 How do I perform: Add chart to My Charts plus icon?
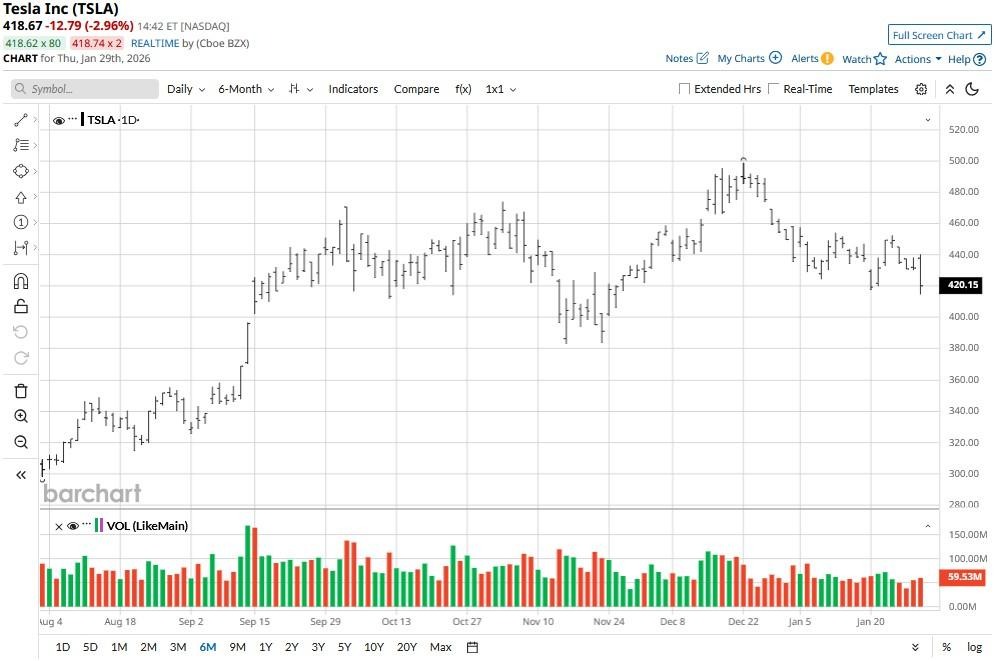[x=775, y=58]
